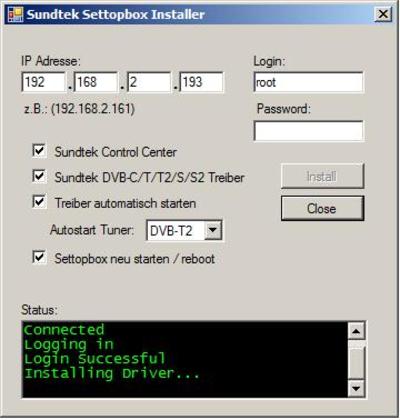Click the 'Logging in' status line

pyautogui.click(x=69, y=345)
